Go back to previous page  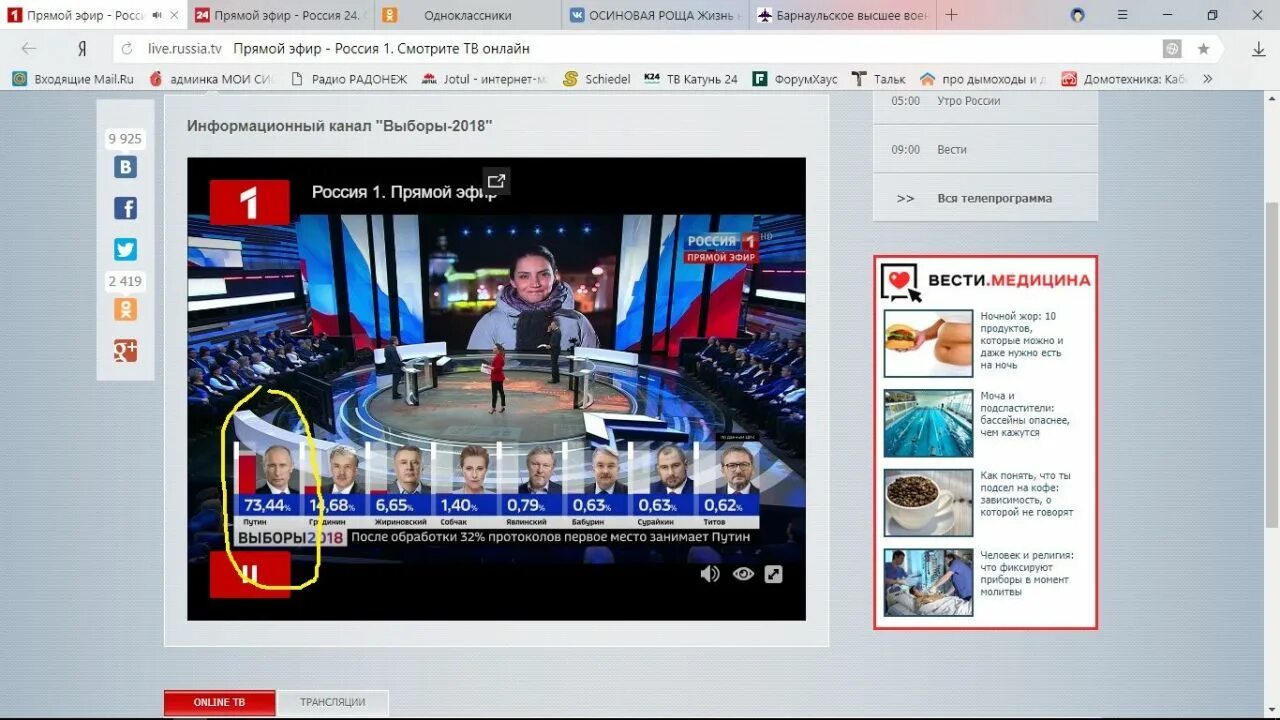29,49
